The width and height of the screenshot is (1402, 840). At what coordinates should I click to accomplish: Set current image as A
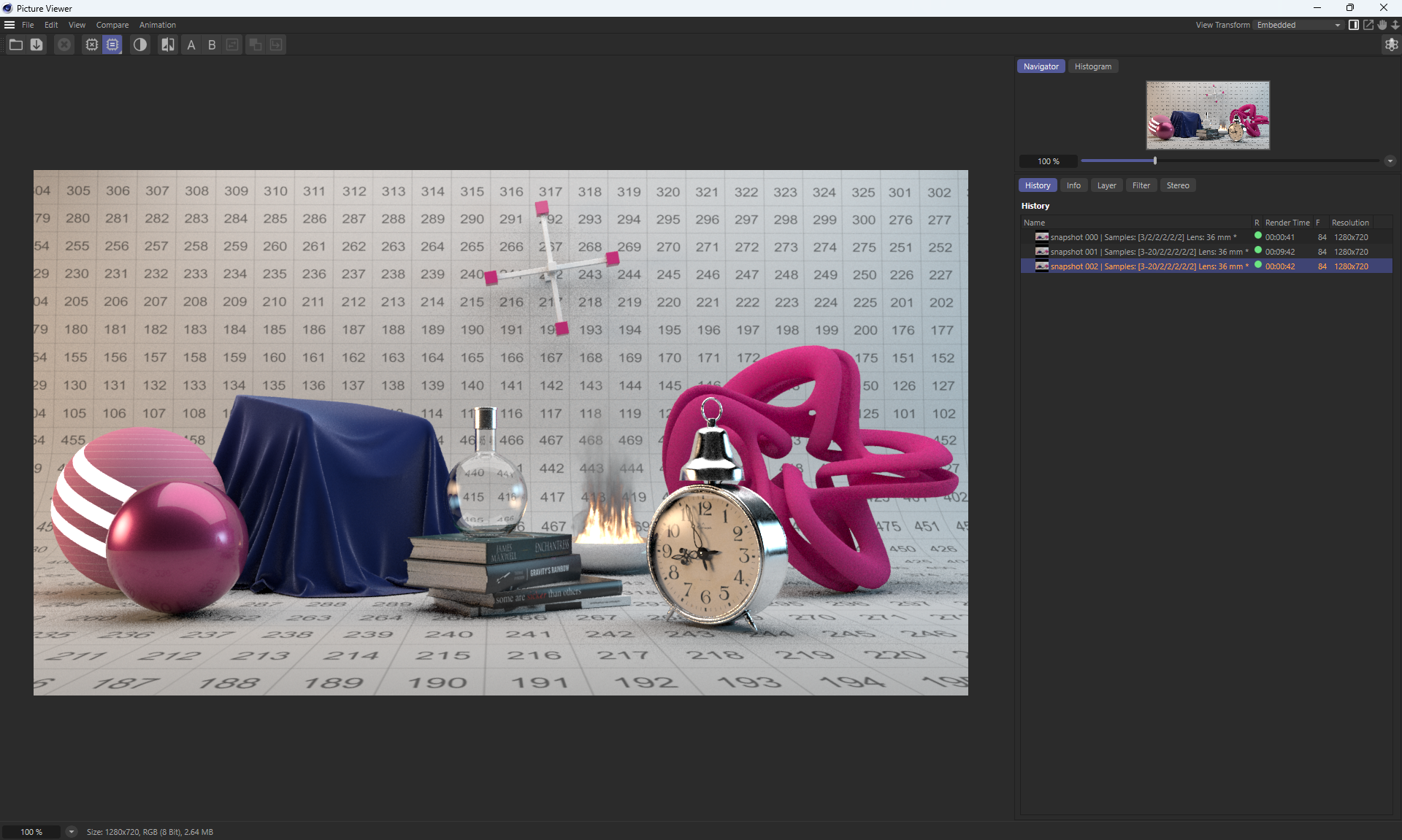pos(191,45)
